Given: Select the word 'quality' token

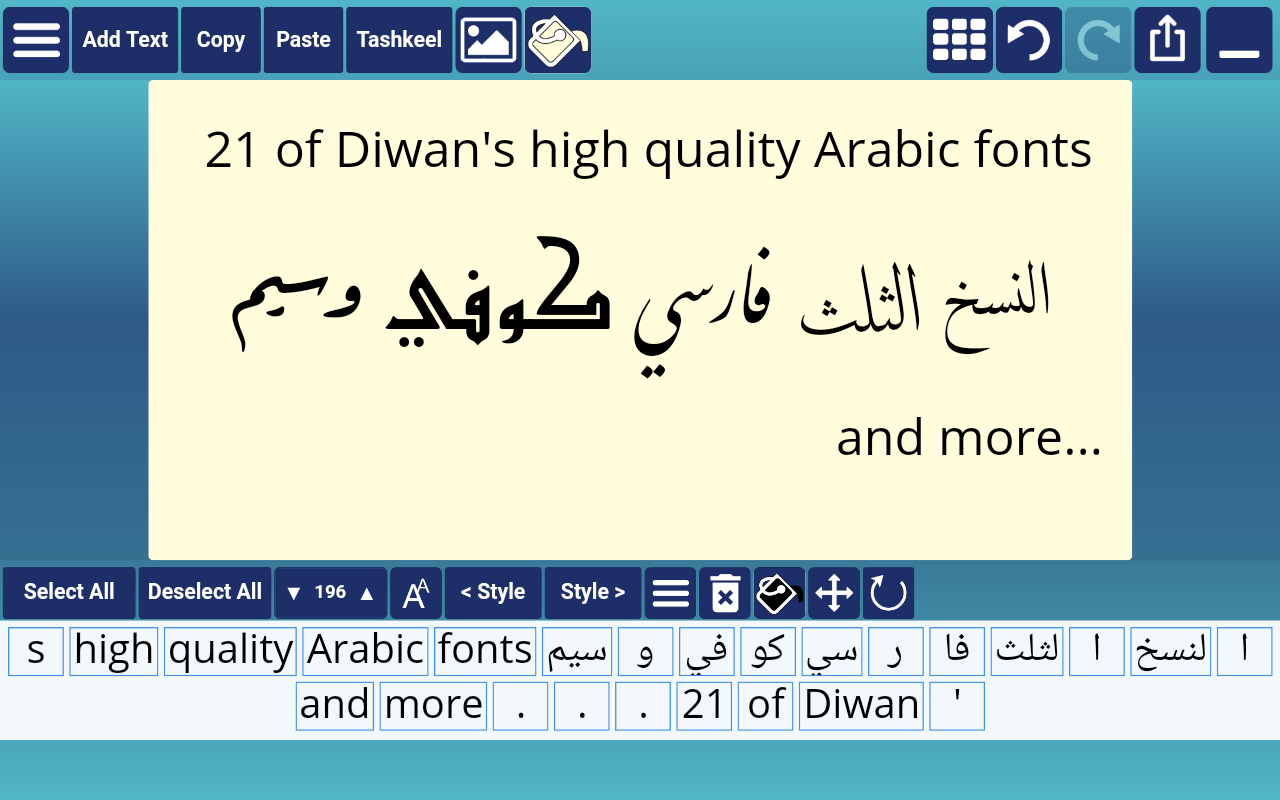Looking at the screenshot, I should pyautogui.click(x=230, y=651).
